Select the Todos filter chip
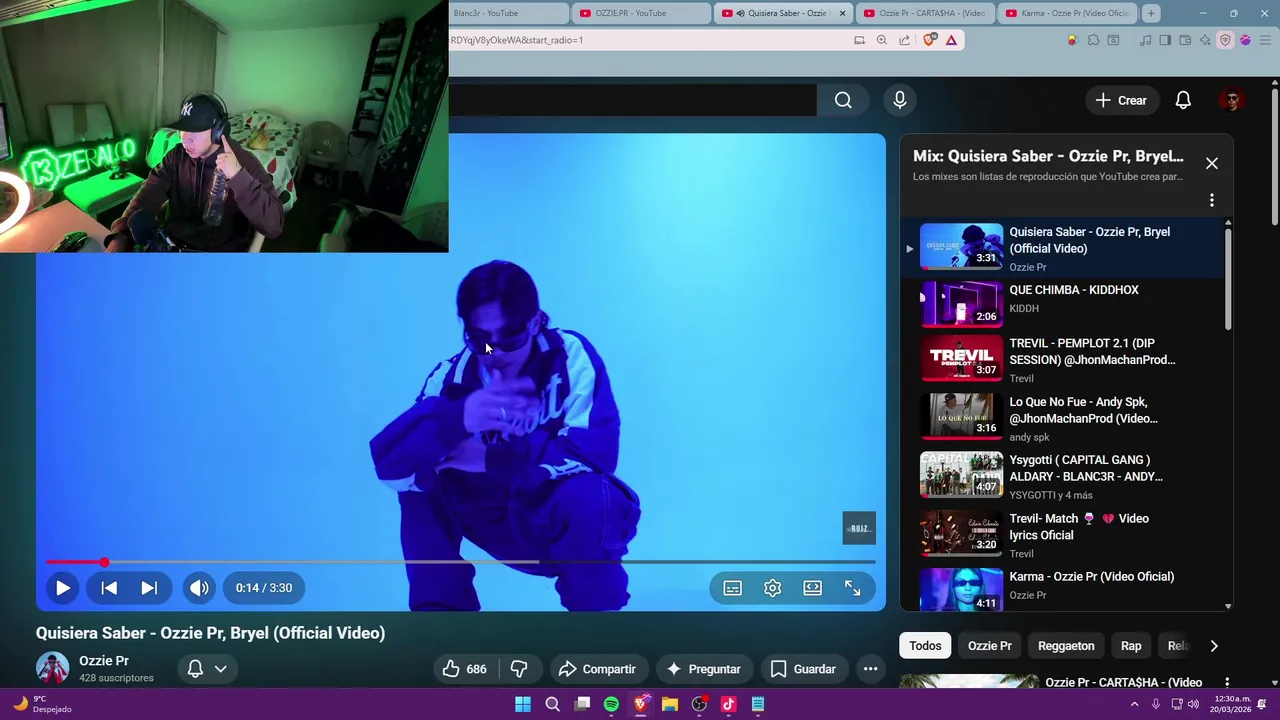Image resolution: width=1280 pixels, height=720 pixels. click(x=925, y=646)
